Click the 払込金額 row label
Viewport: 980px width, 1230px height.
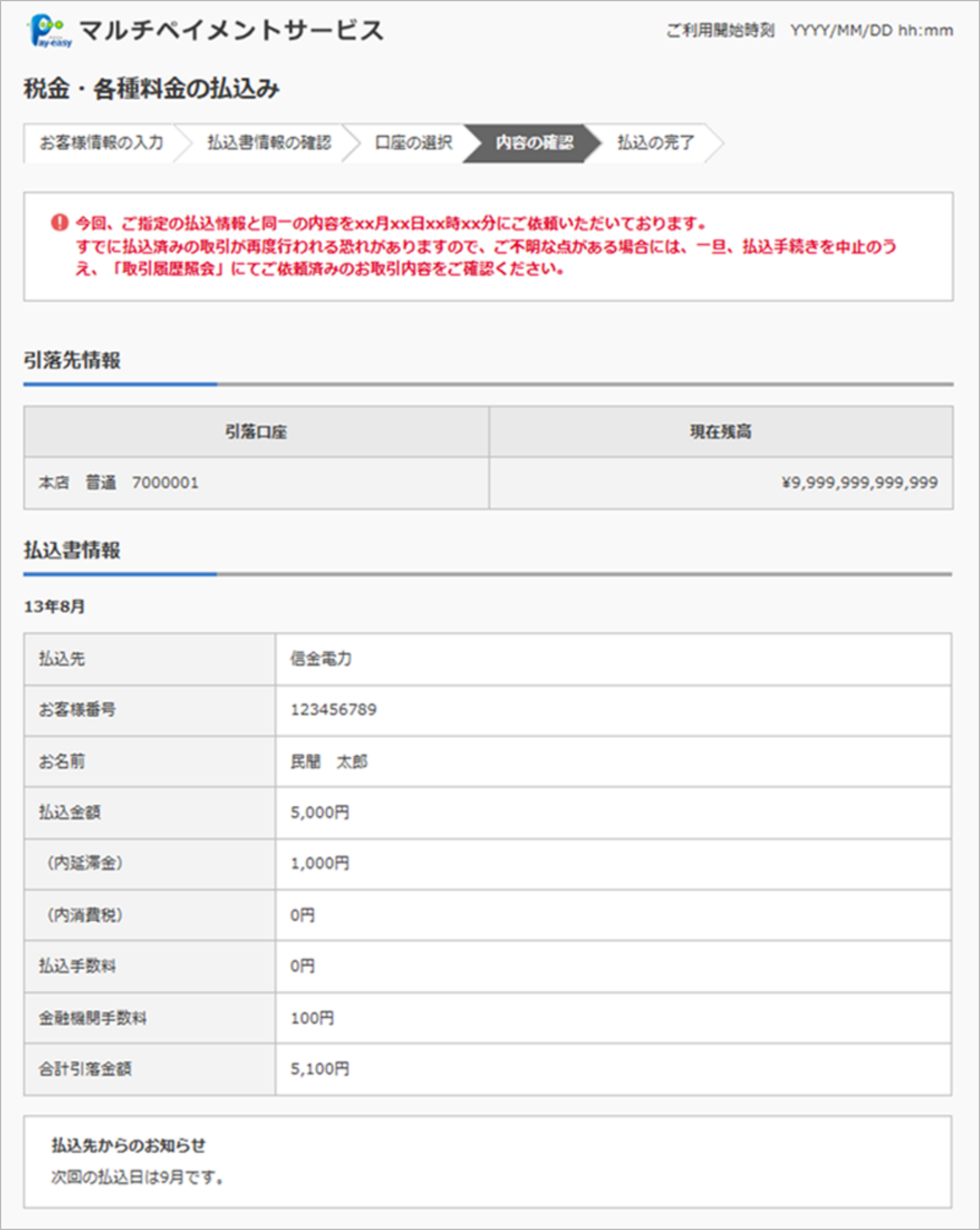coord(70,812)
